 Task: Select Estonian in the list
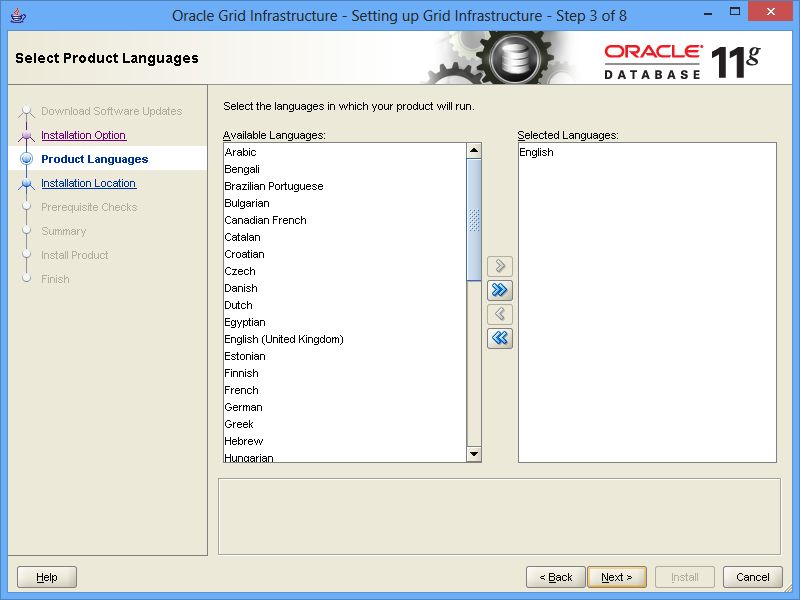[x=345, y=356]
